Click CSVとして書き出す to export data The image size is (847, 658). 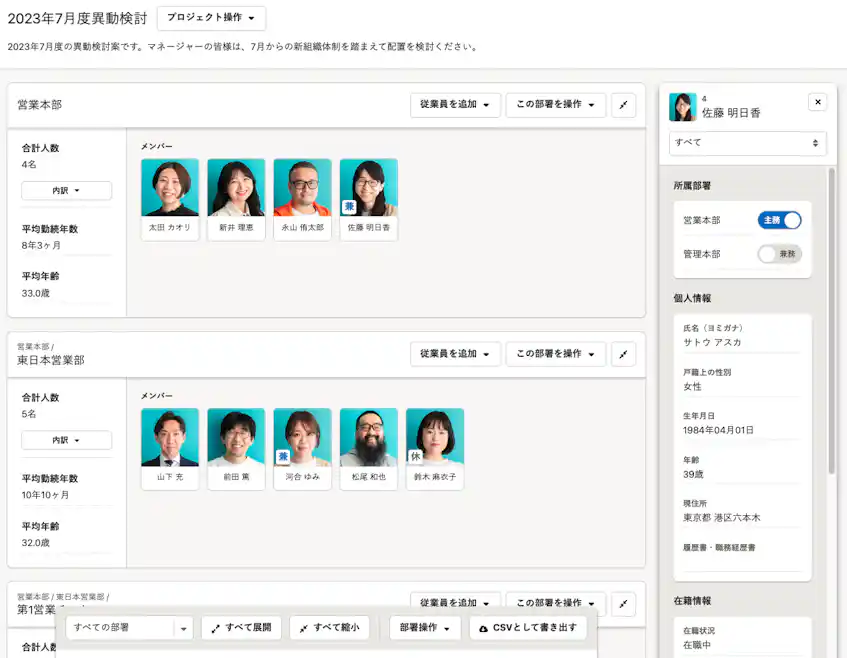530,627
